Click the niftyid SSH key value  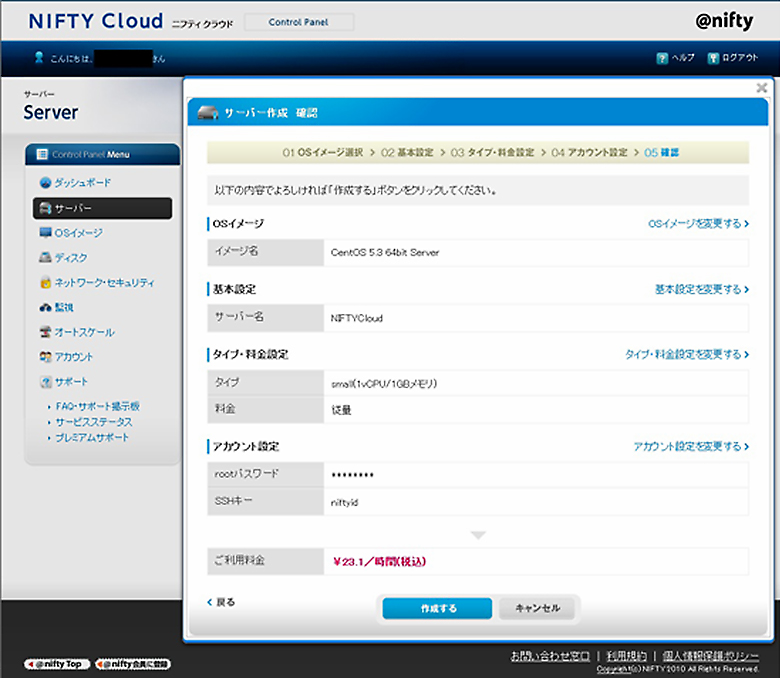(345, 503)
